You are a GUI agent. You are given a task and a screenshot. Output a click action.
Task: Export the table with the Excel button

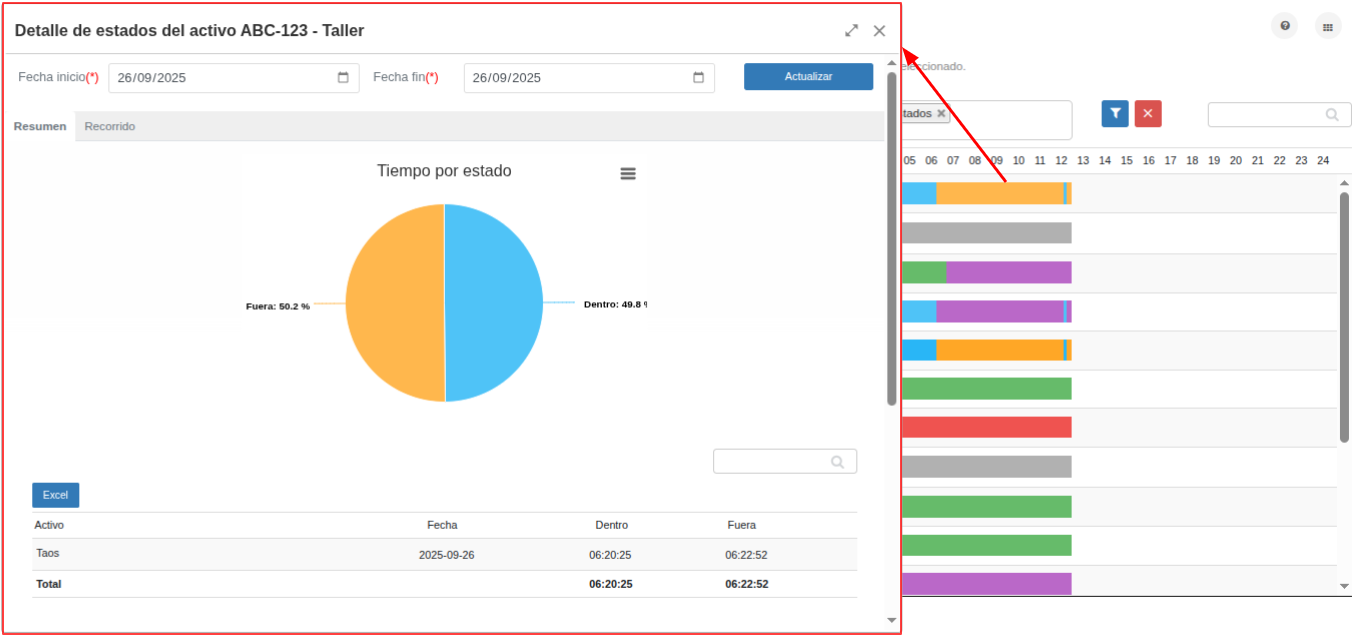pyautogui.click(x=55, y=495)
